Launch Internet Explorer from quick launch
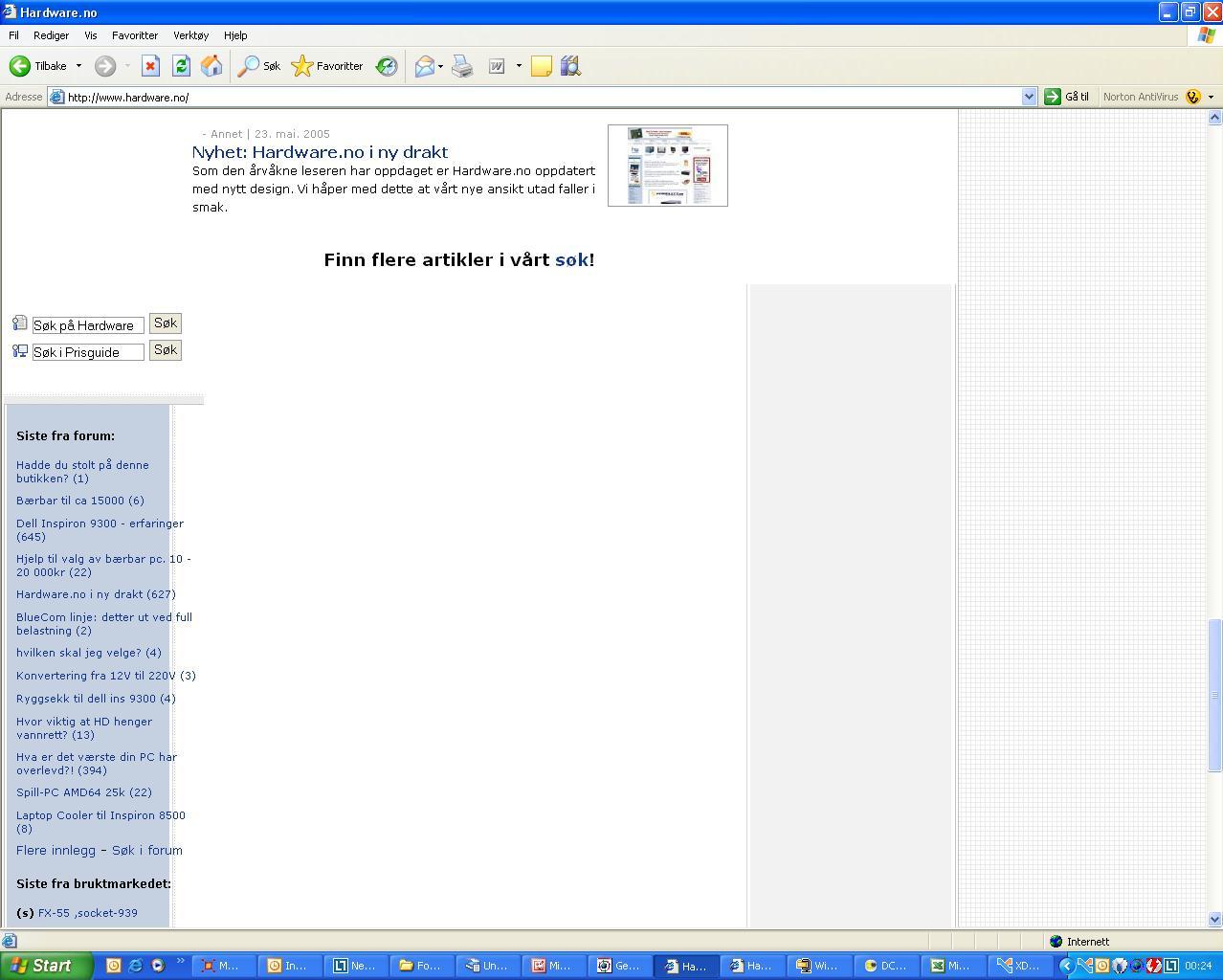This screenshot has height=980, width=1223. 135,966
